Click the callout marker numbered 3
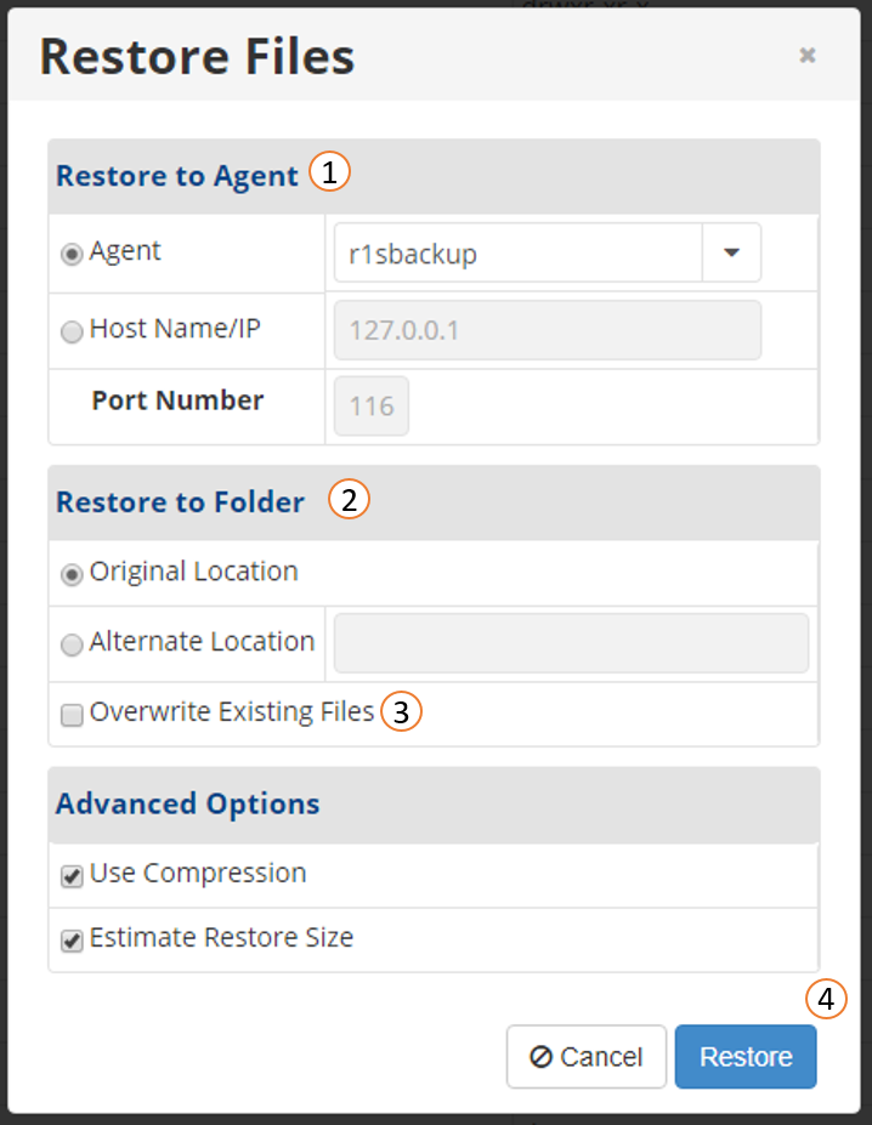 [401, 711]
